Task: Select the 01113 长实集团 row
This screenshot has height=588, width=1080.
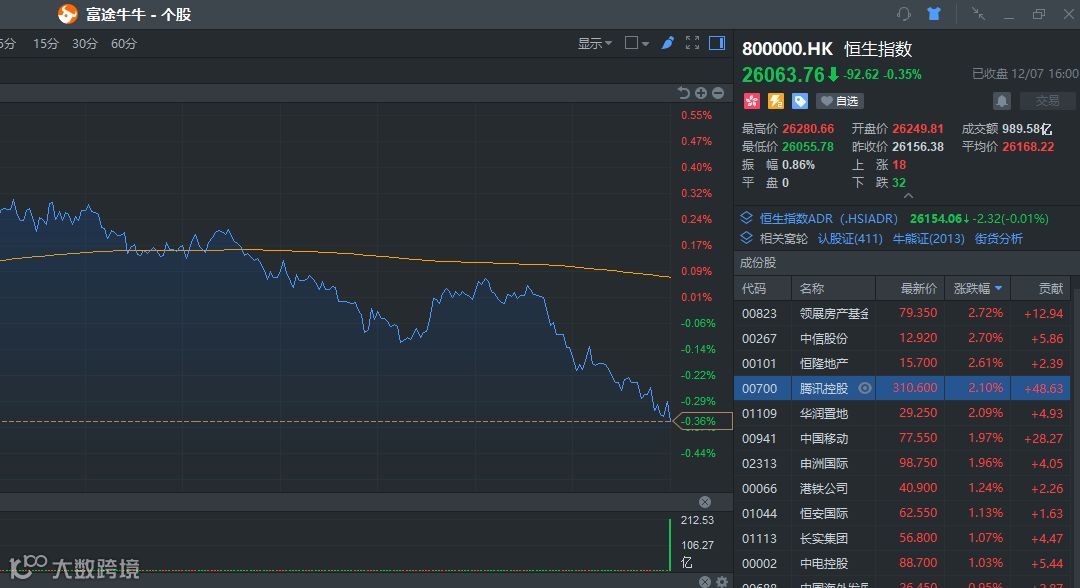Action: [x=902, y=538]
